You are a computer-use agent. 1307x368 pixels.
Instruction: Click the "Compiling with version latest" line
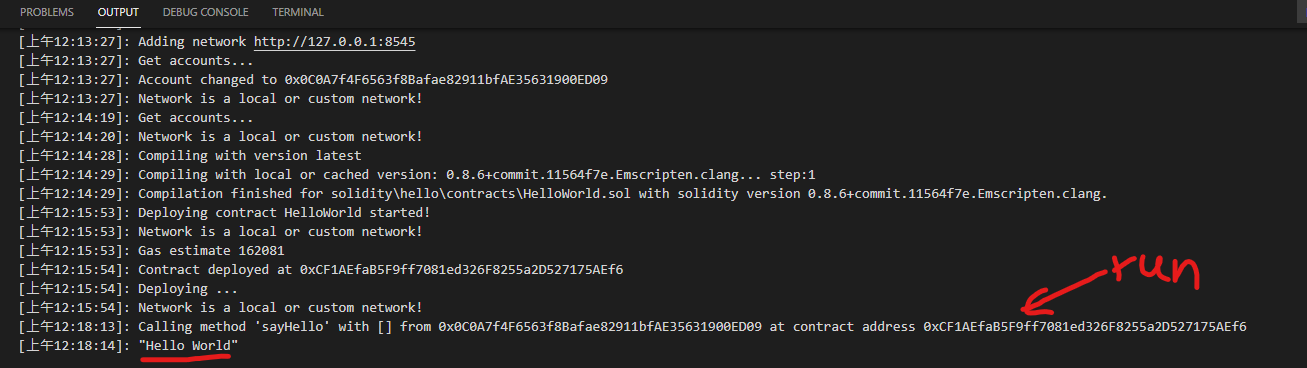(250, 156)
